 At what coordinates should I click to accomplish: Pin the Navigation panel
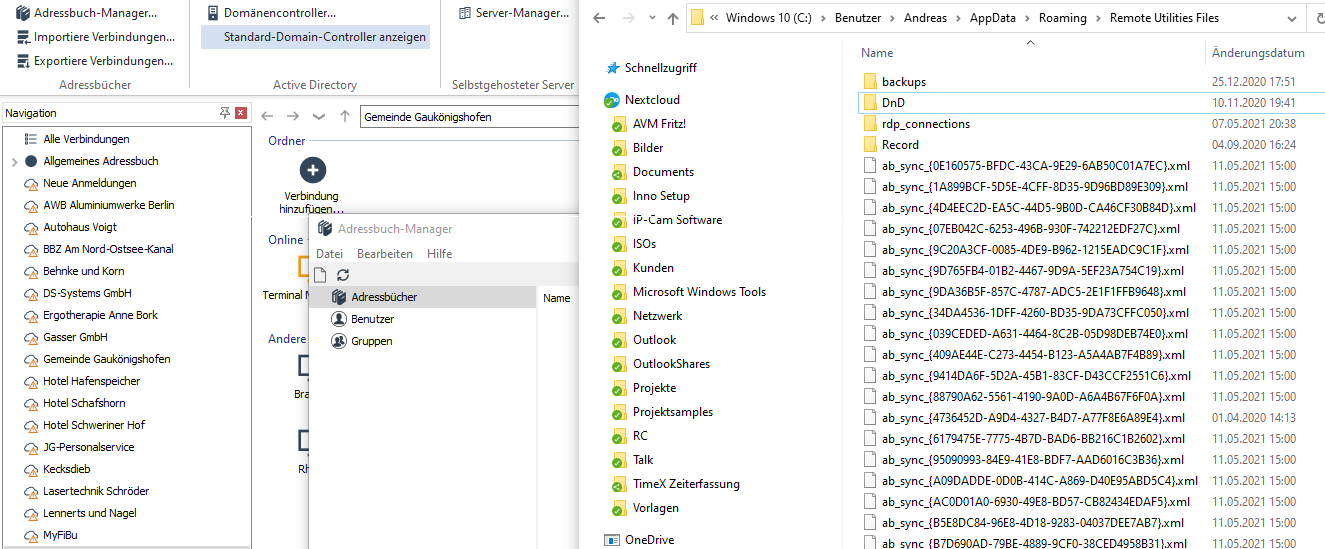[225, 113]
